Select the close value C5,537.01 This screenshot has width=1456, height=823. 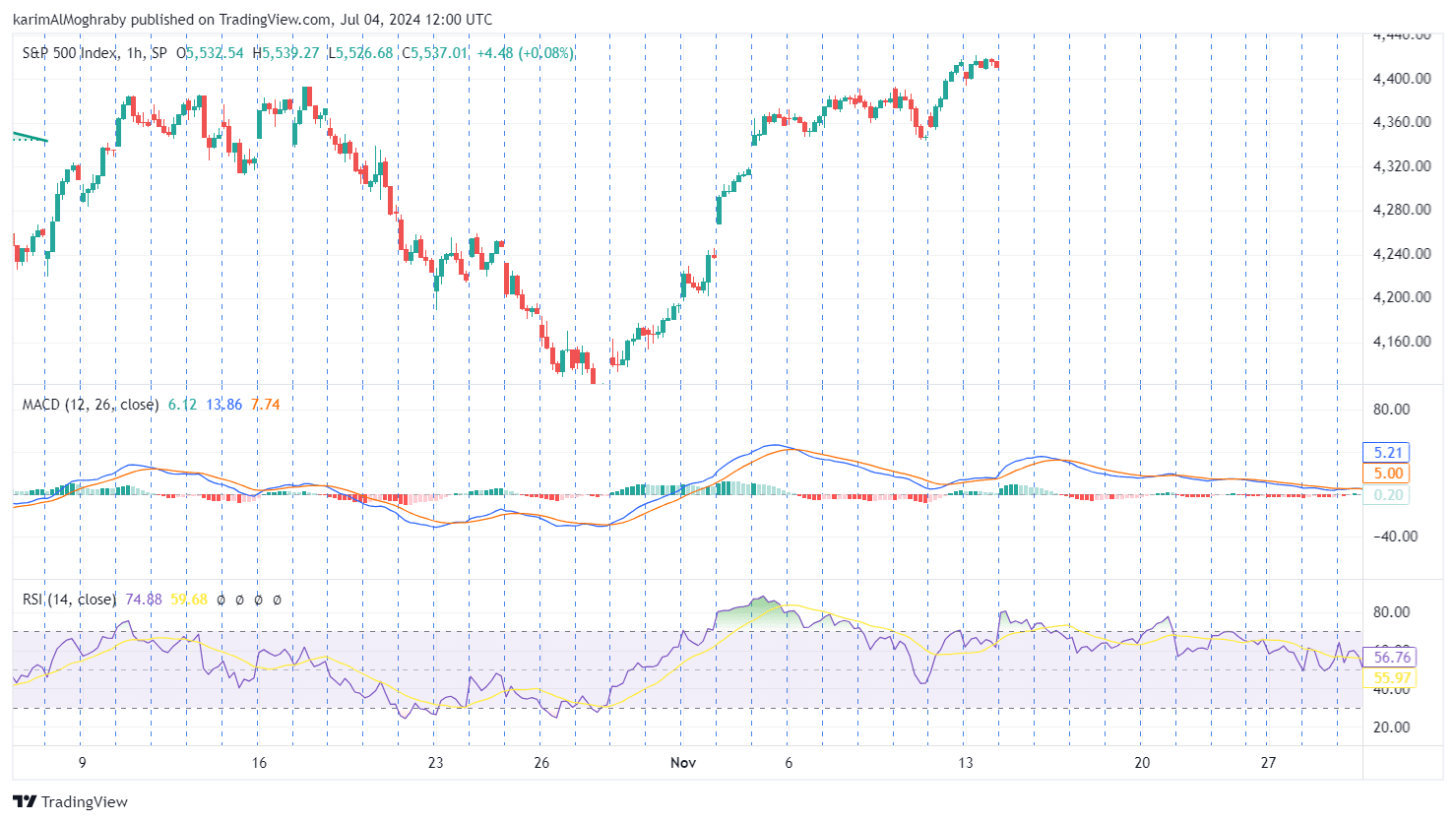[434, 53]
